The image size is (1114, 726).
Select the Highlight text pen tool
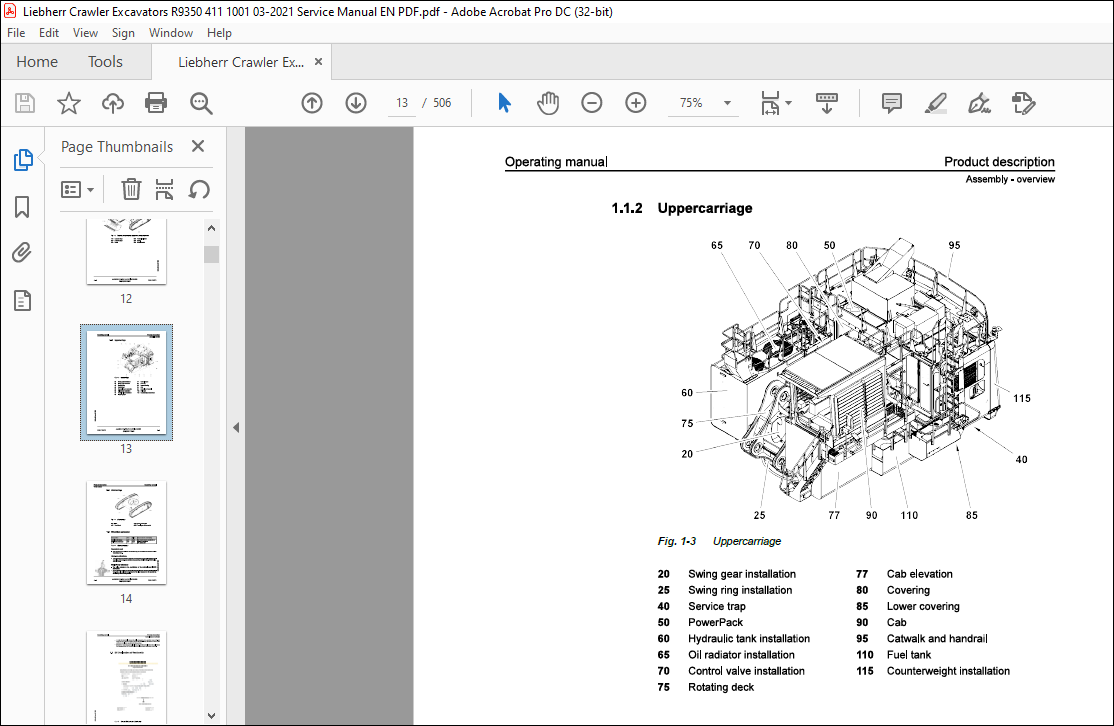[x=936, y=103]
